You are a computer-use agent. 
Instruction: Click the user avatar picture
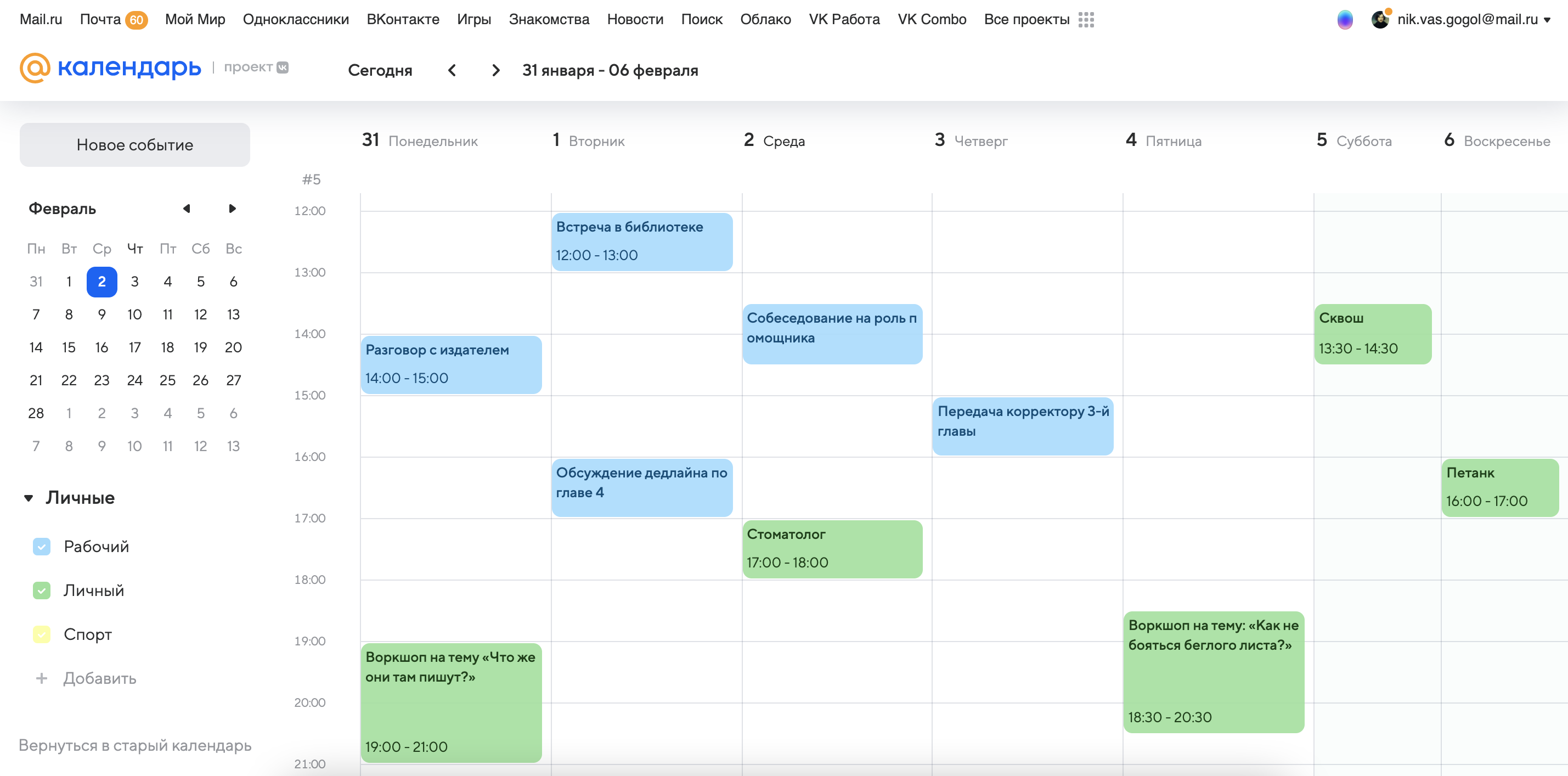[1380, 20]
